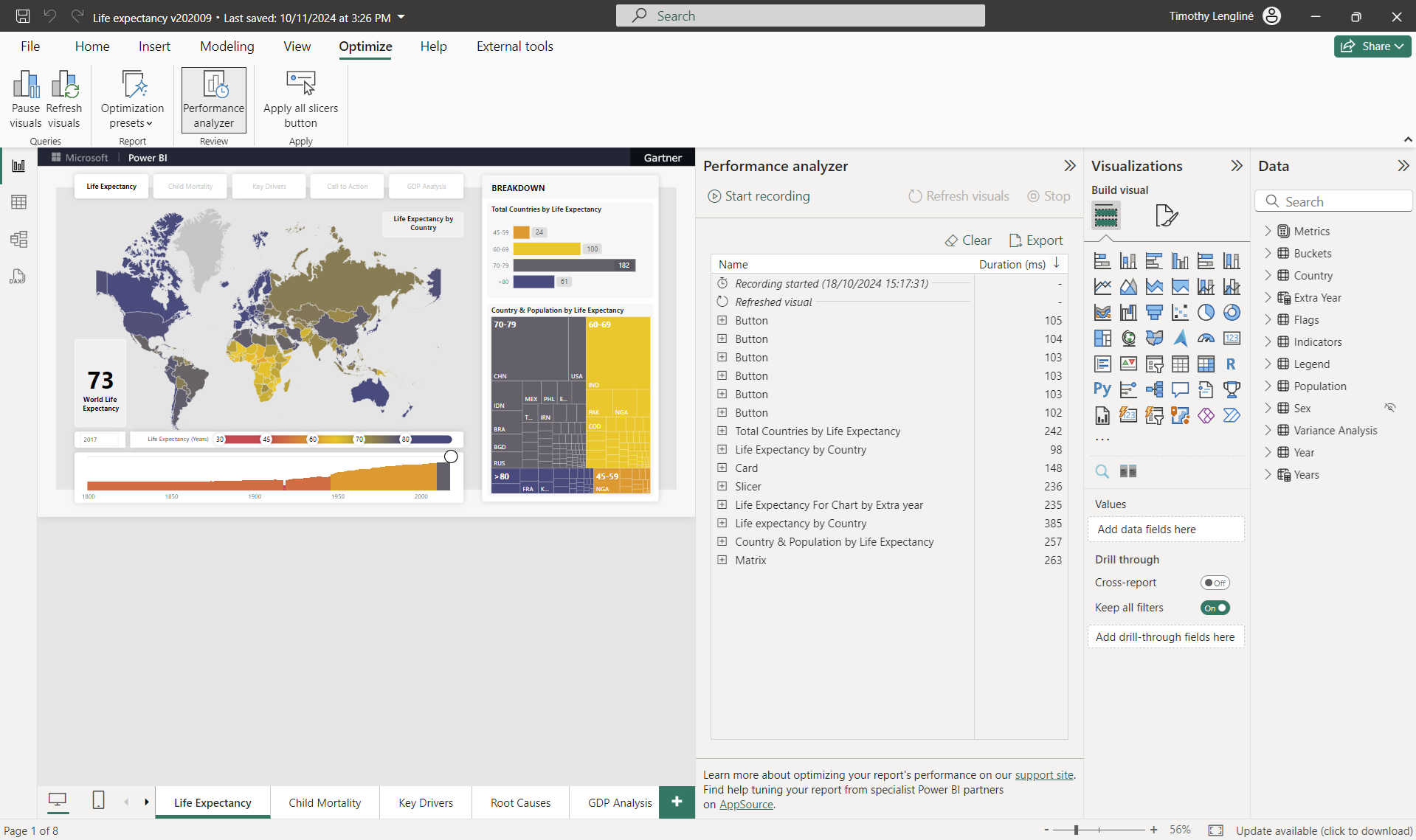1416x840 pixels.
Task: Add a new page with plus button
Action: (677, 802)
